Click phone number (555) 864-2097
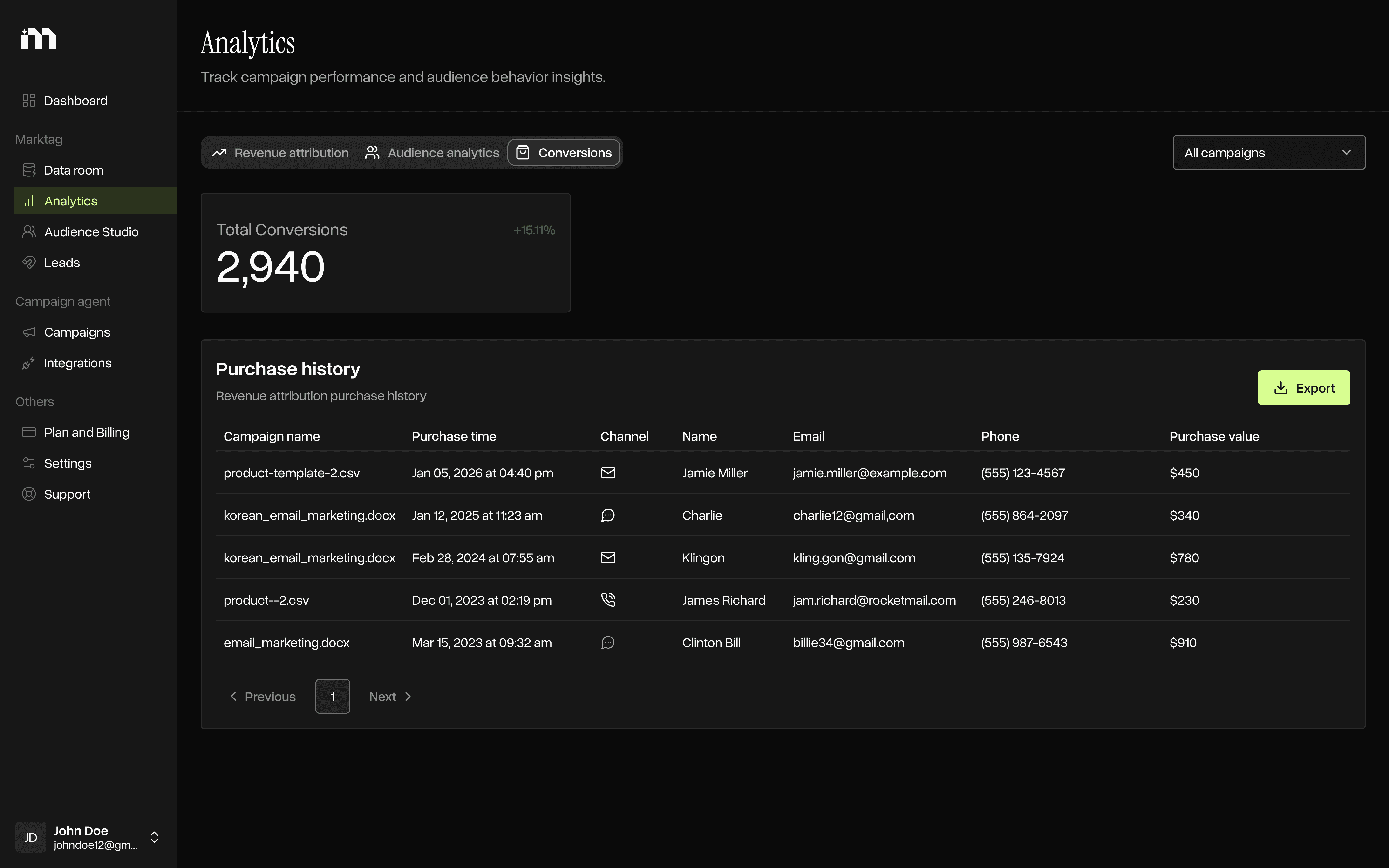 coord(1025,515)
